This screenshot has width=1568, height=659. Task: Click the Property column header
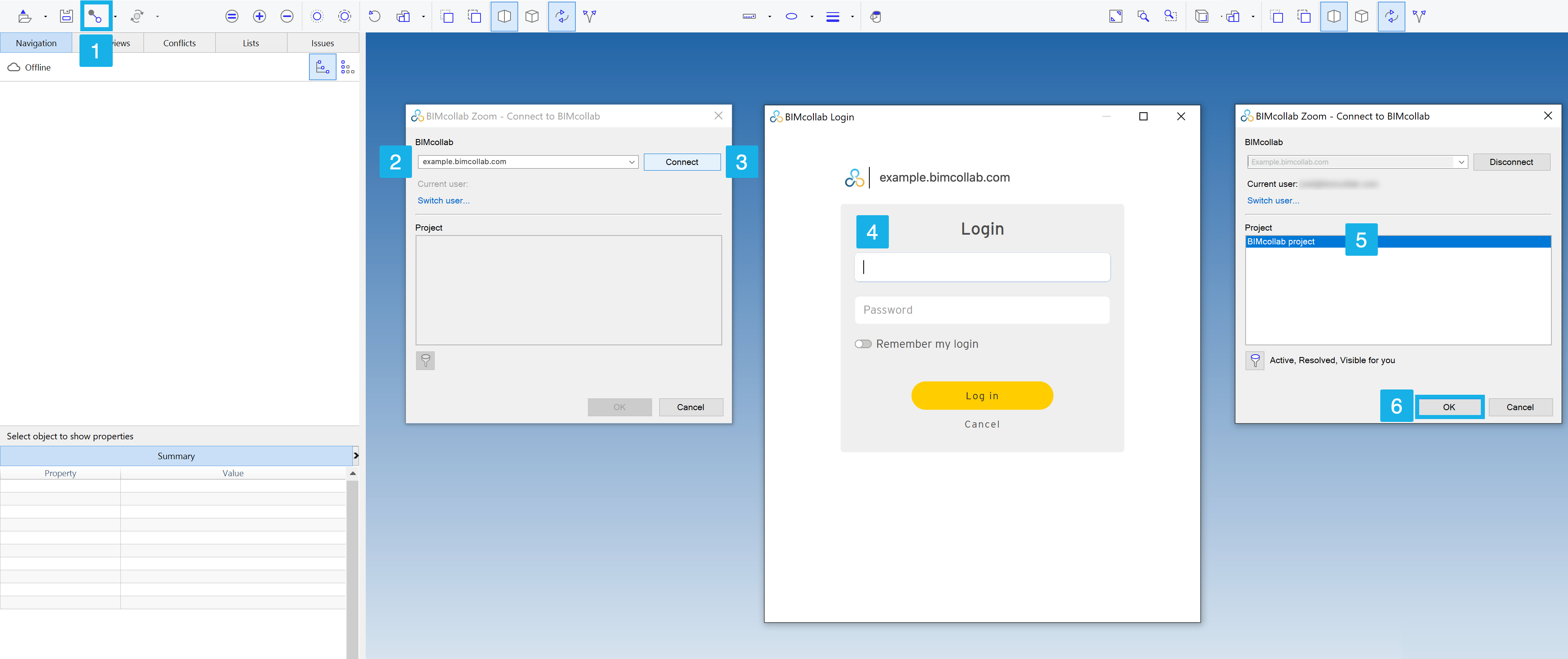[x=60, y=473]
